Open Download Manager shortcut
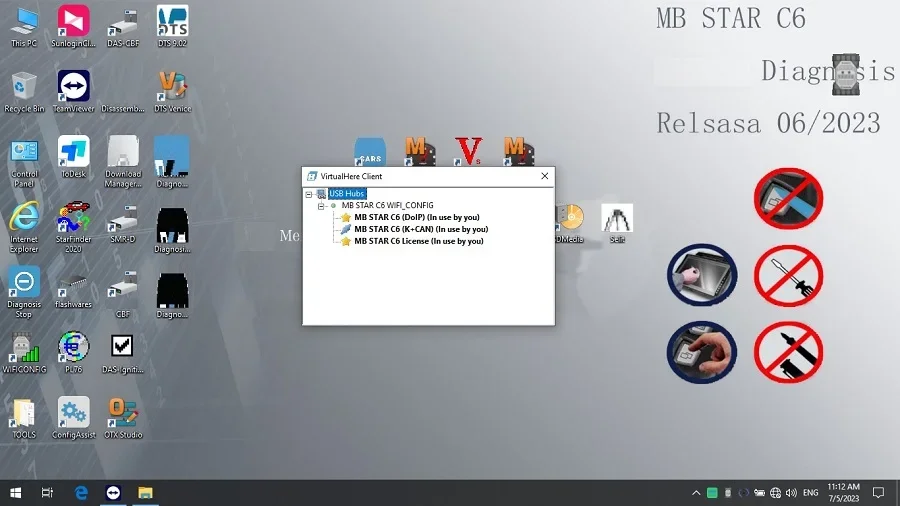 (x=123, y=162)
